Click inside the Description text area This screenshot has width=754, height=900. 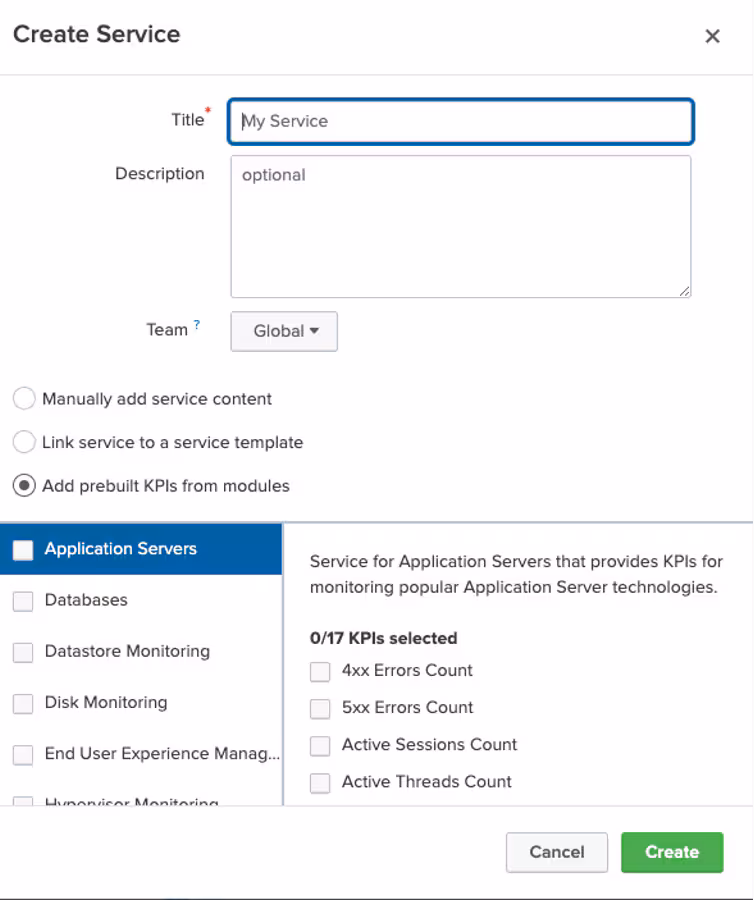pyautogui.click(x=460, y=226)
